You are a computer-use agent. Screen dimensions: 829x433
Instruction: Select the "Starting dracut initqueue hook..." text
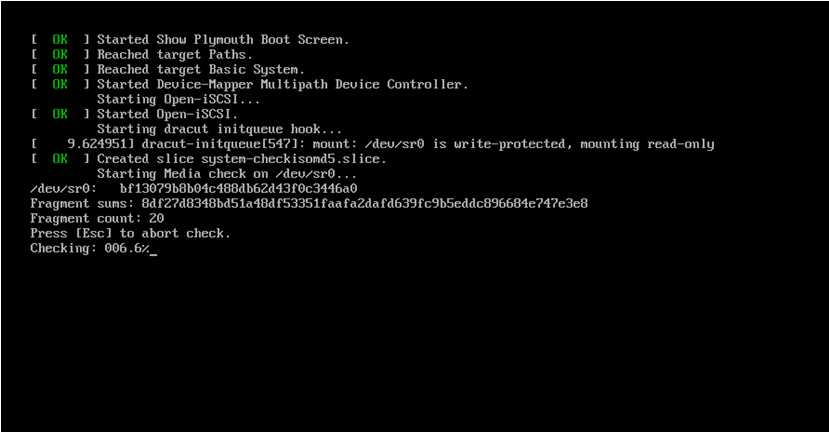click(x=219, y=129)
